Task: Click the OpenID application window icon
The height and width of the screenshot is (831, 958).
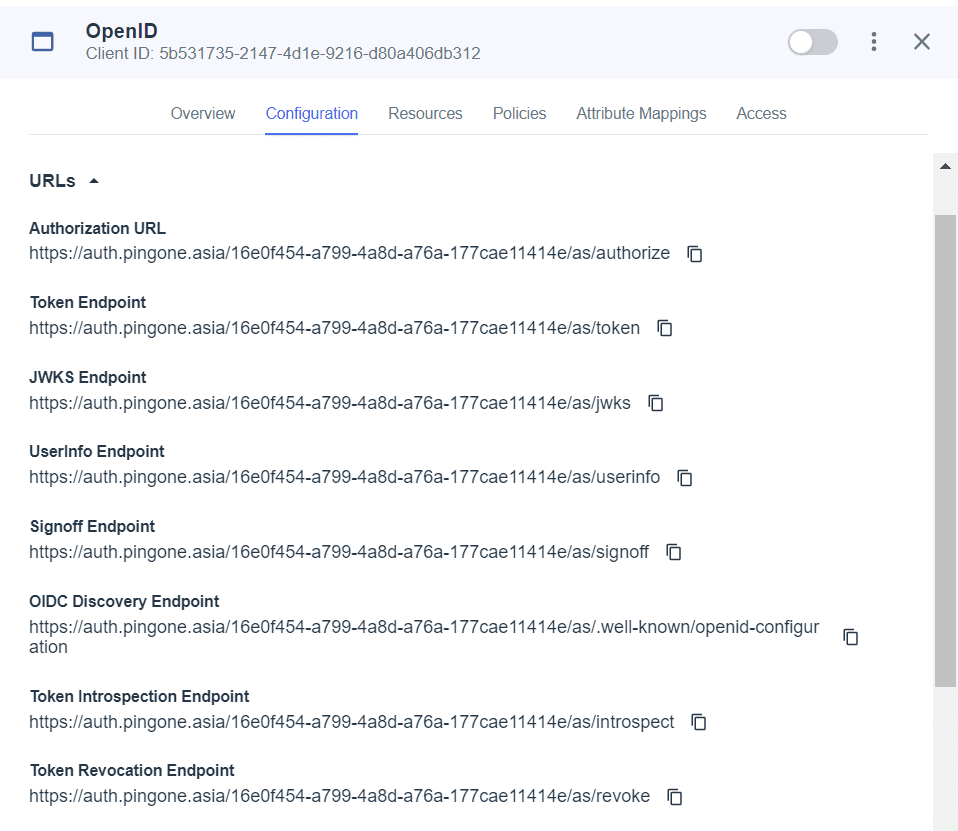Action: [x=43, y=42]
